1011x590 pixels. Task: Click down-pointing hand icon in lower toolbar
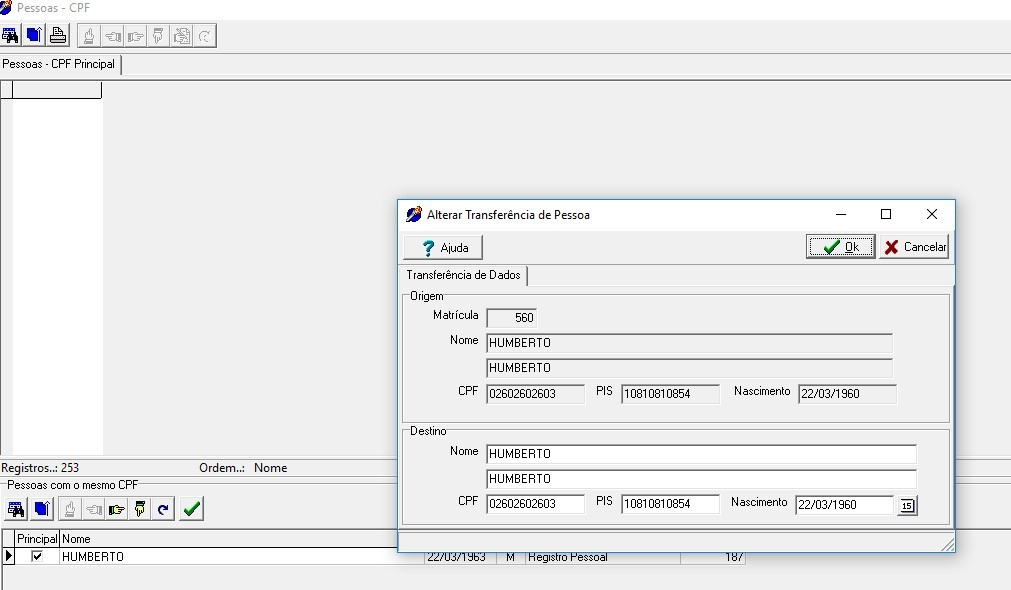pyautogui.click(x=140, y=509)
